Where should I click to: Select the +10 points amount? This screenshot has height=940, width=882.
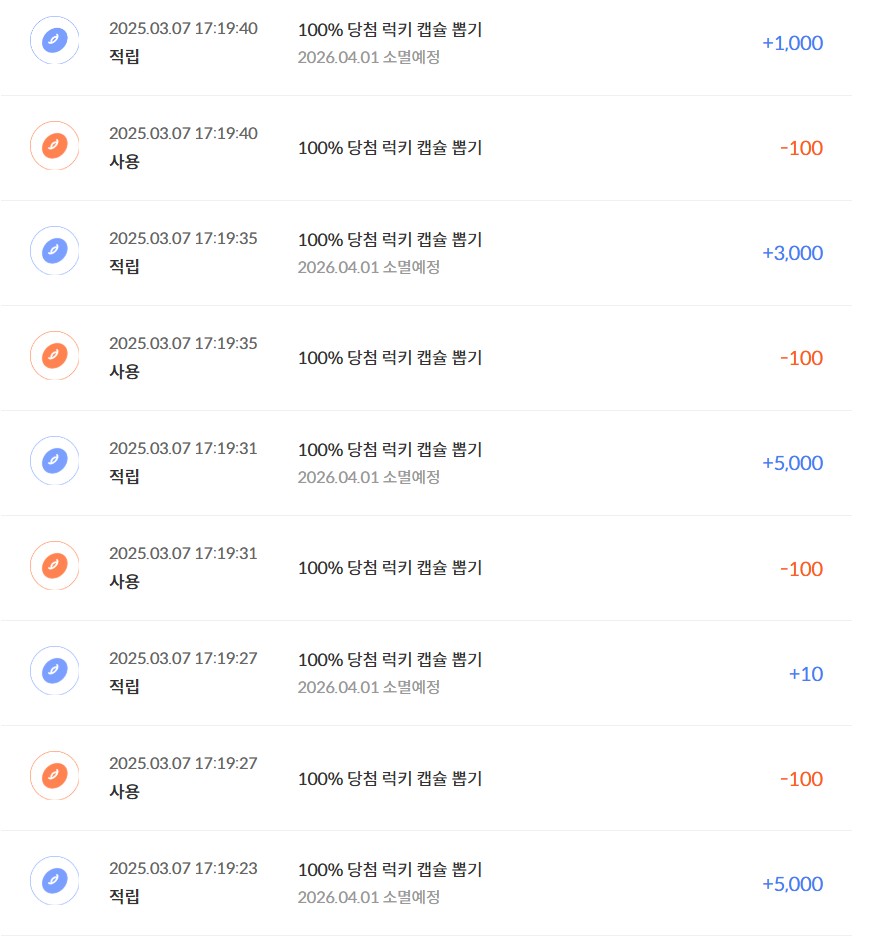coord(806,674)
